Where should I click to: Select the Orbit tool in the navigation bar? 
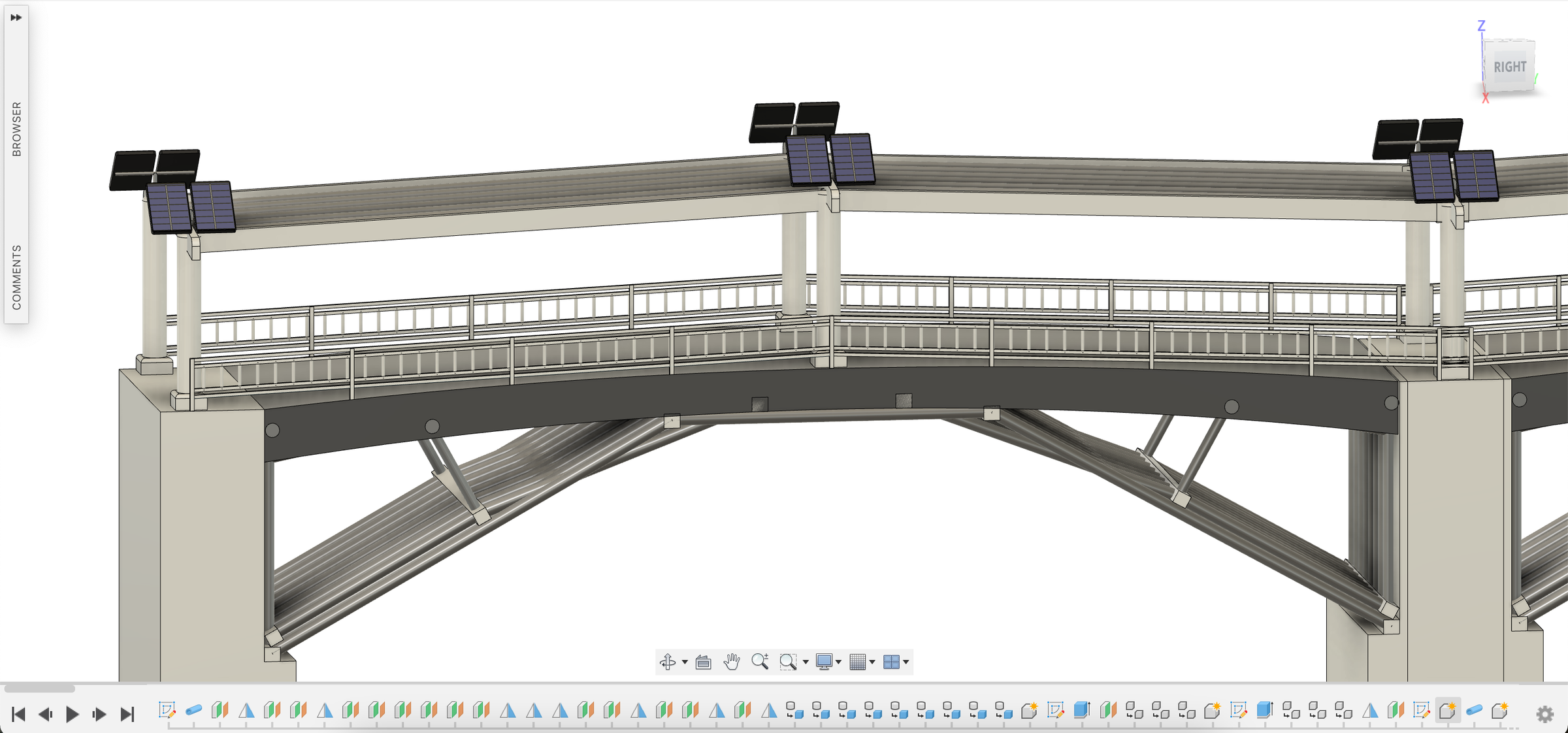668,662
